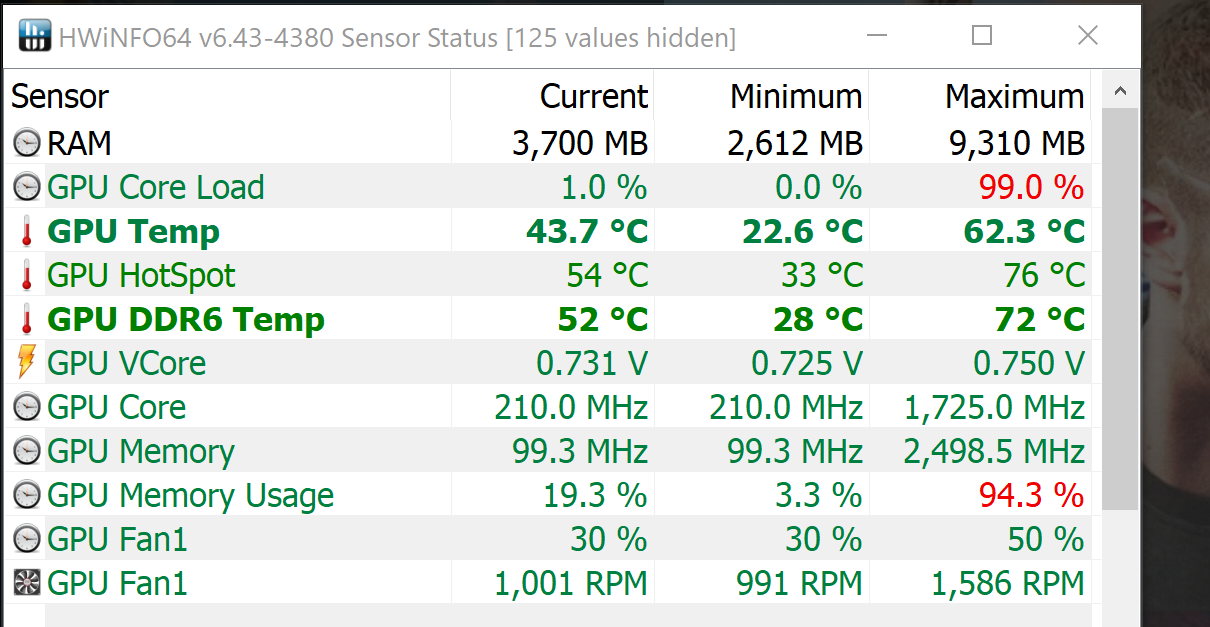Image resolution: width=1210 pixels, height=627 pixels.
Task: Click the clock icon beside GPU Memory Usage
Action: (x=27, y=495)
